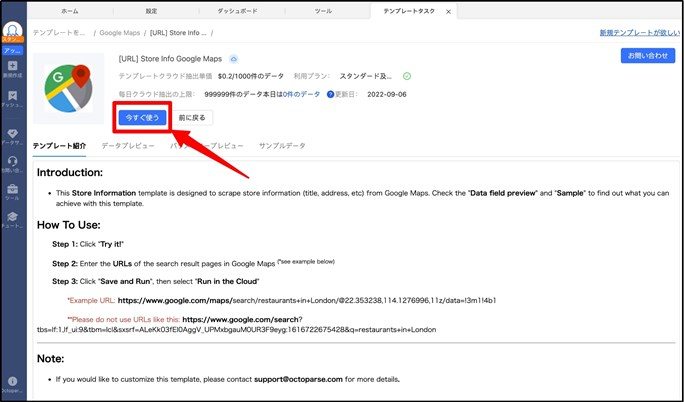
Task: Switch to the ホーム tab
Action: (x=70, y=11)
